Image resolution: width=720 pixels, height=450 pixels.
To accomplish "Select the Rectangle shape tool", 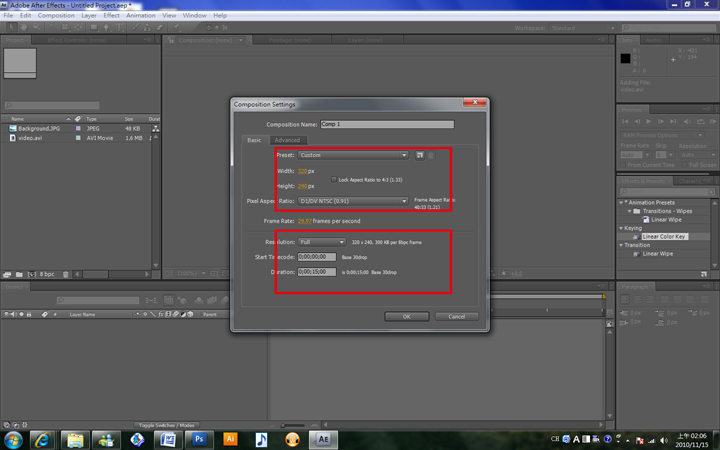I will coord(94,28).
